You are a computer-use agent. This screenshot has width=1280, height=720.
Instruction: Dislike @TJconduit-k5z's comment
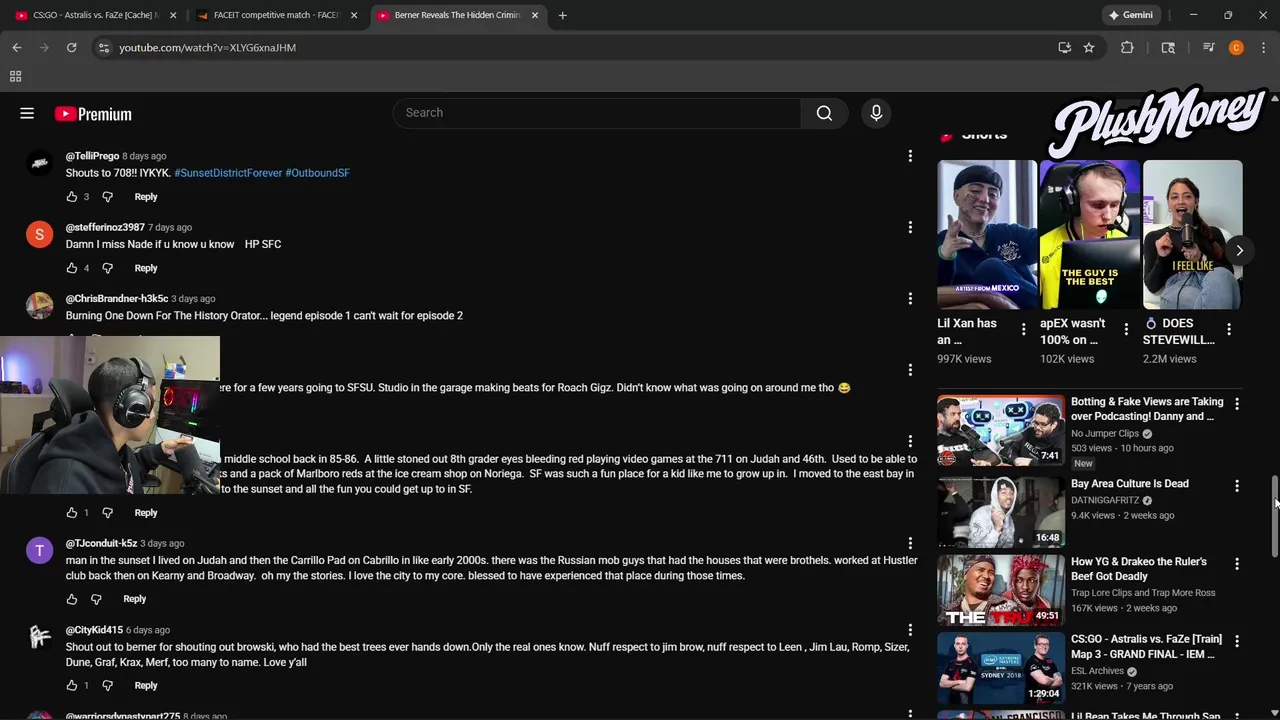(x=96, y=599)
